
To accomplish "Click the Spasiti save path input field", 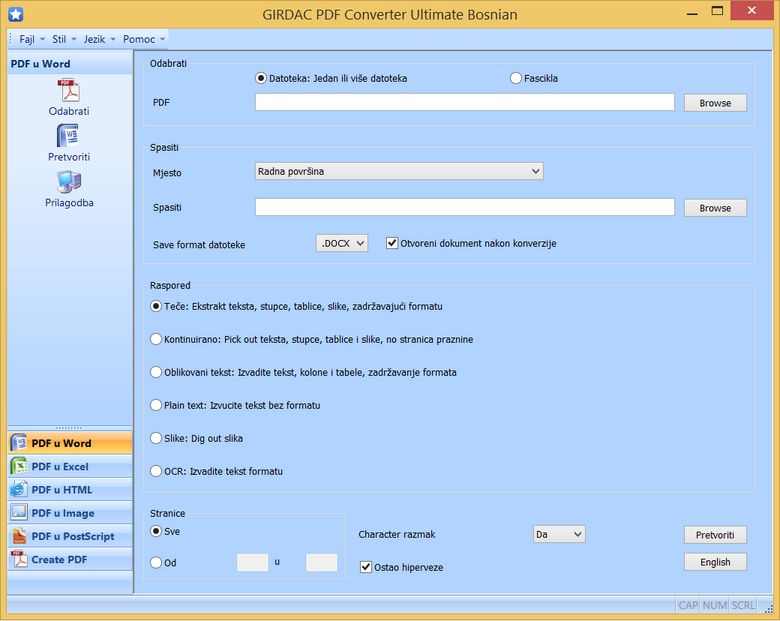I will 465,207.
